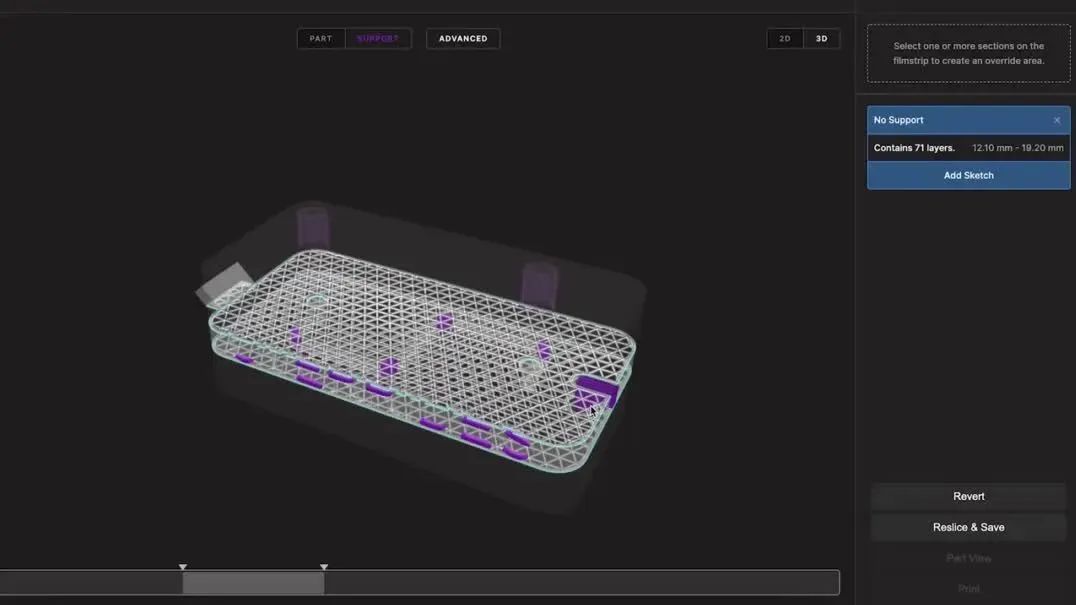Click the dimmed Print button
Image resolution: width=1076 pixels, height=605 pixels.
[x=968, y=589]
